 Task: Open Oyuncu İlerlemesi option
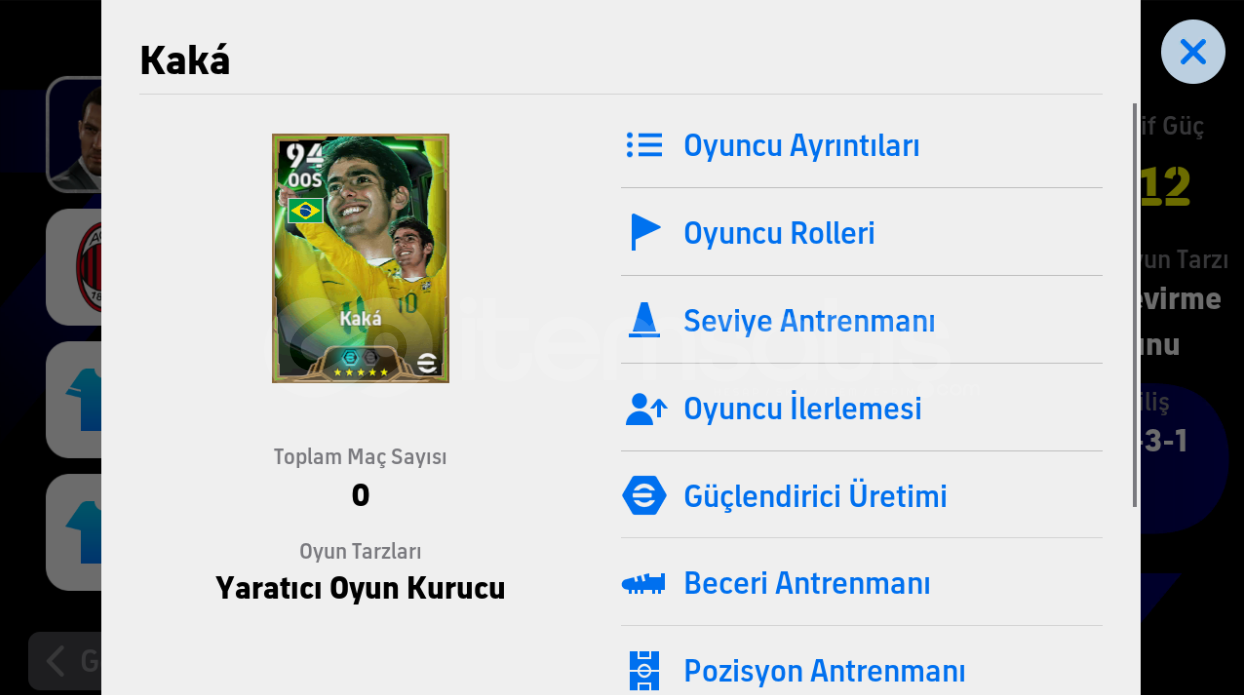(x=802, y=409)
